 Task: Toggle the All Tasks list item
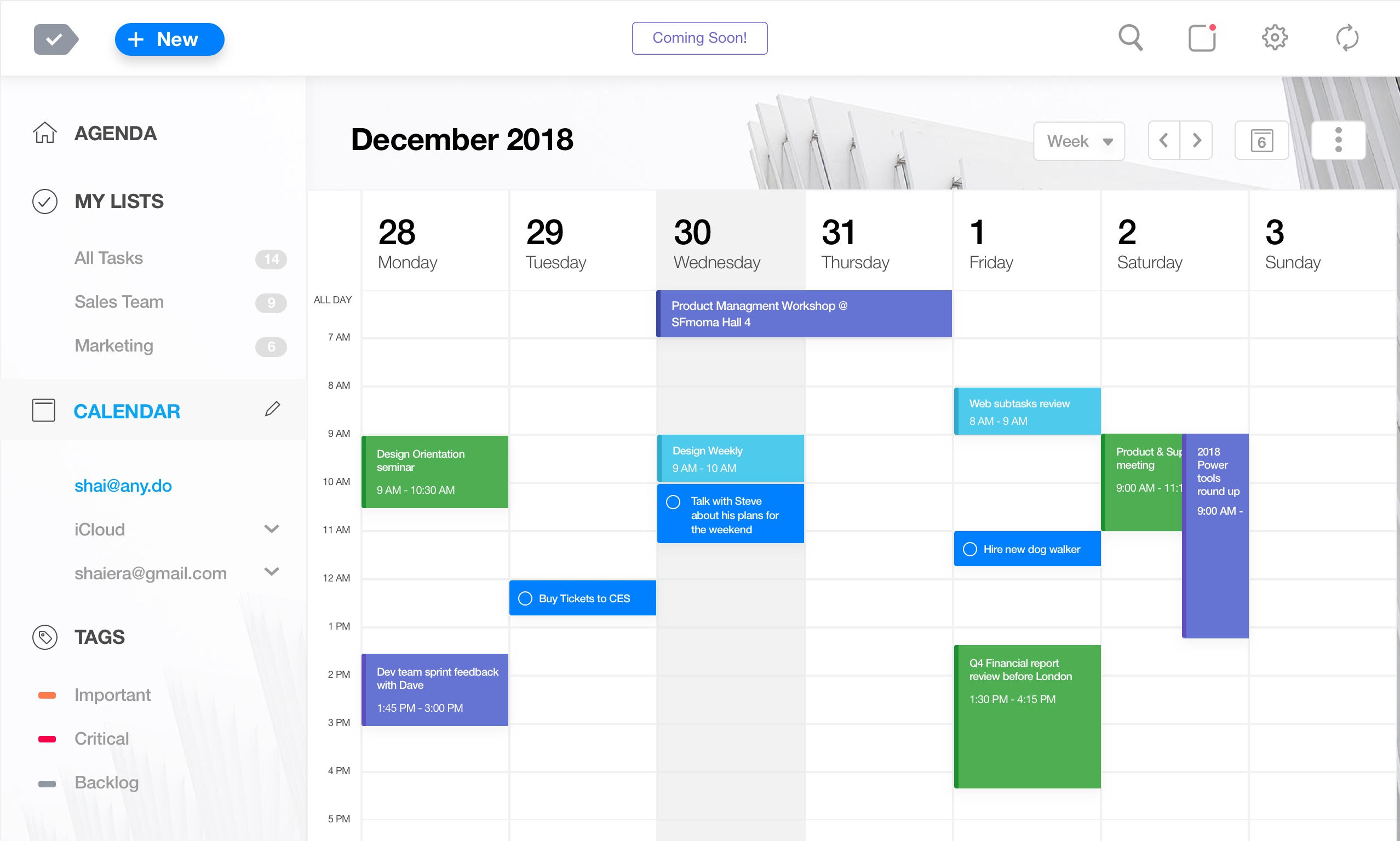tap(109, 258)
